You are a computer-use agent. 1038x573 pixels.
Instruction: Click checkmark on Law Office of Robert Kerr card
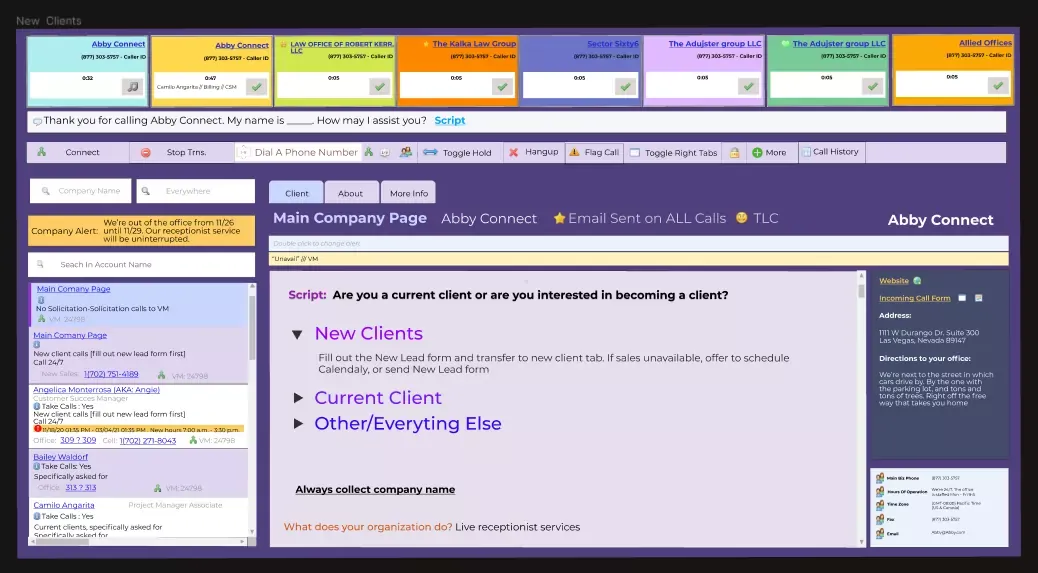pos(379,87)
